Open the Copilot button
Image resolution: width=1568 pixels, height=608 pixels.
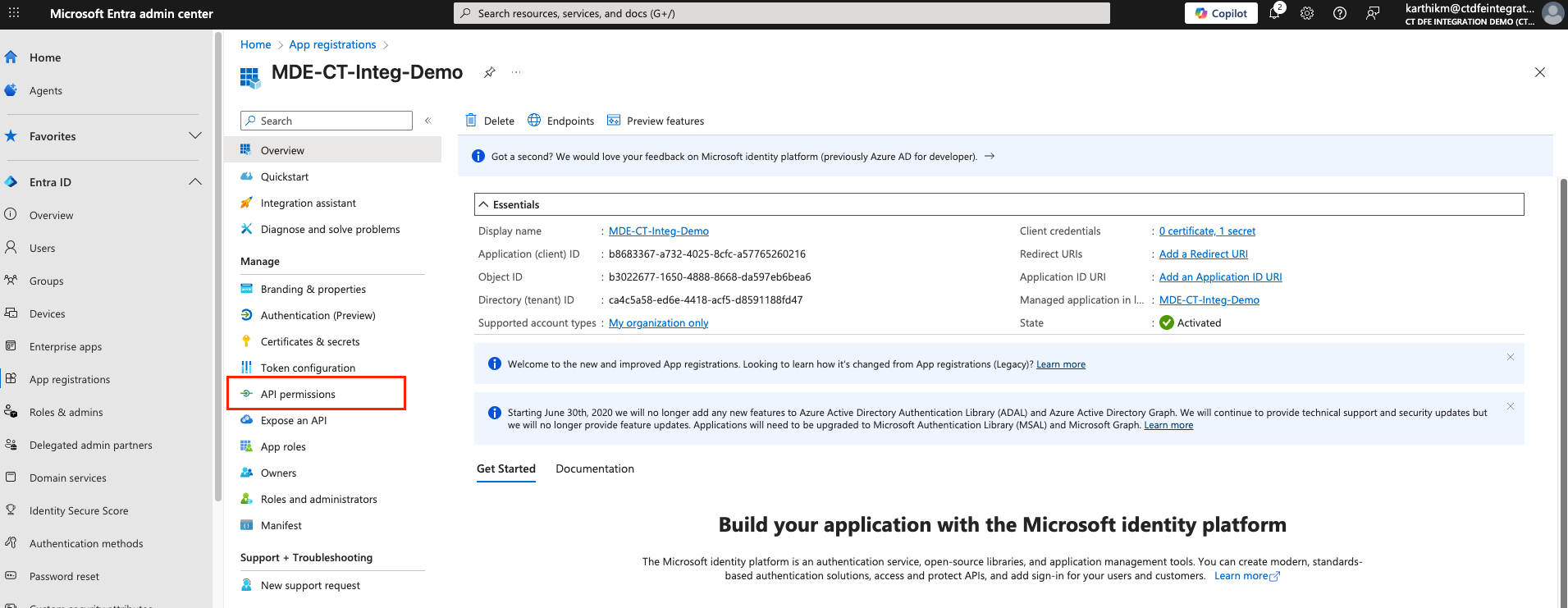point(1220,13)
